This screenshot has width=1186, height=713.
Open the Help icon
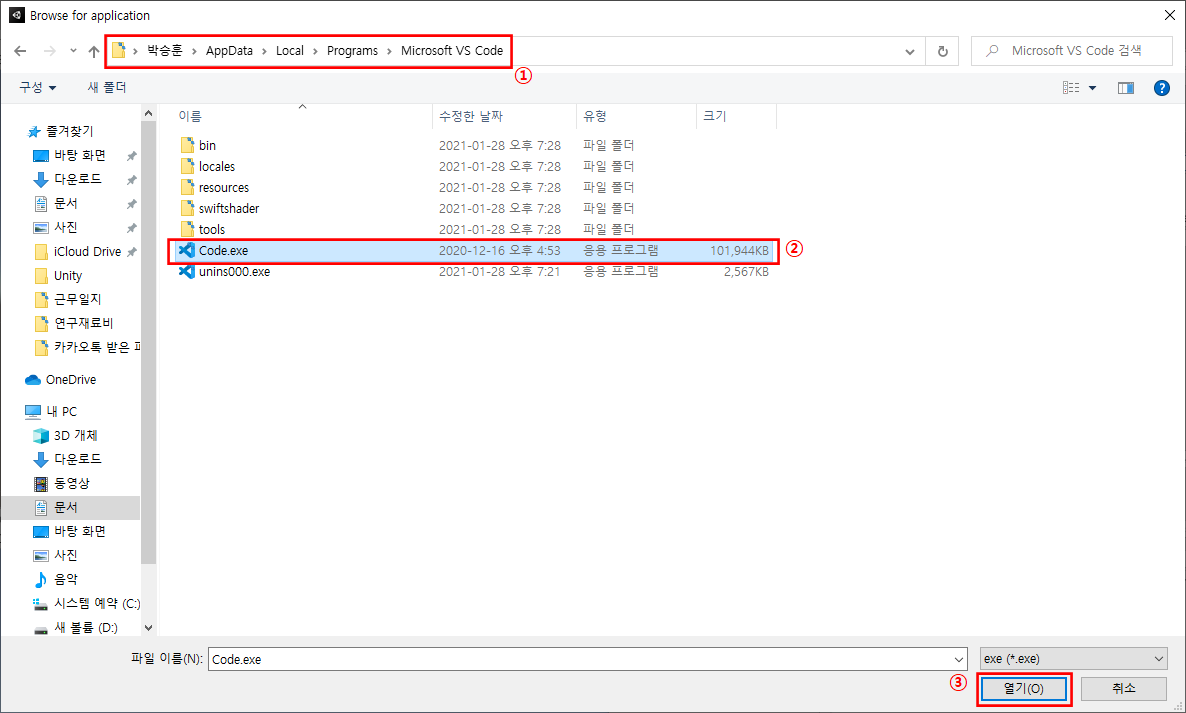click(x=1162, y=88)
